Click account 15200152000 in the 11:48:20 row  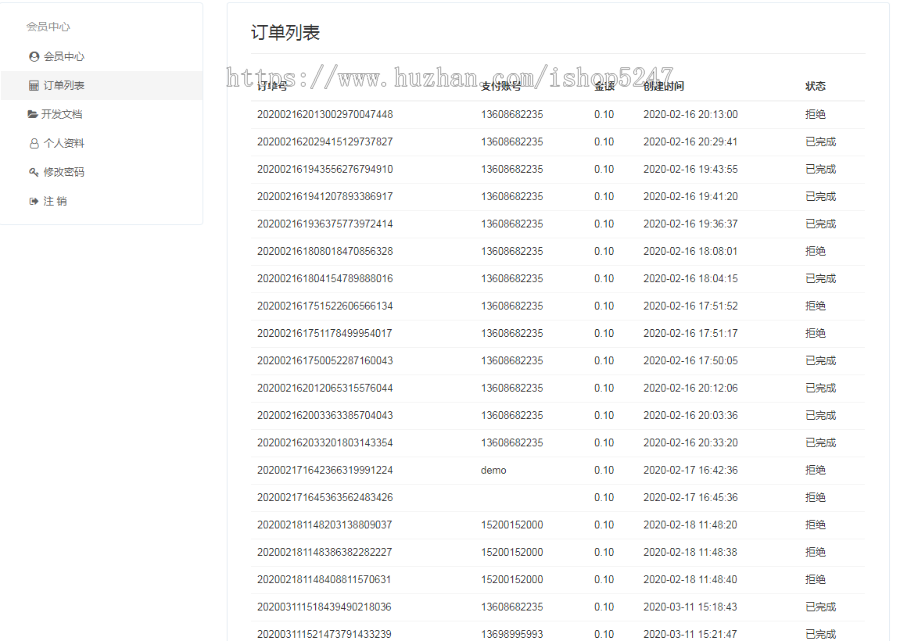coord(512,525)
